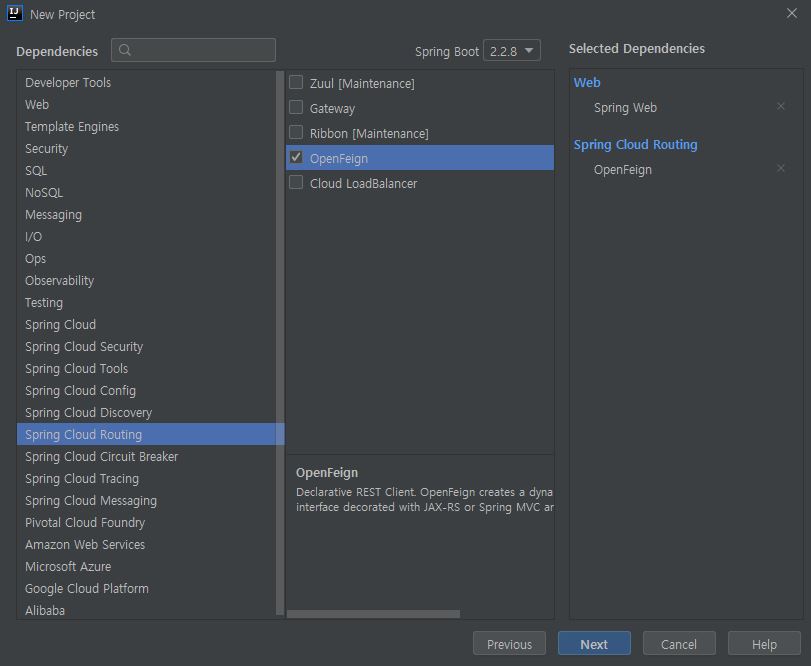Click the description pane horizontal scrollbar

(373, 614)
